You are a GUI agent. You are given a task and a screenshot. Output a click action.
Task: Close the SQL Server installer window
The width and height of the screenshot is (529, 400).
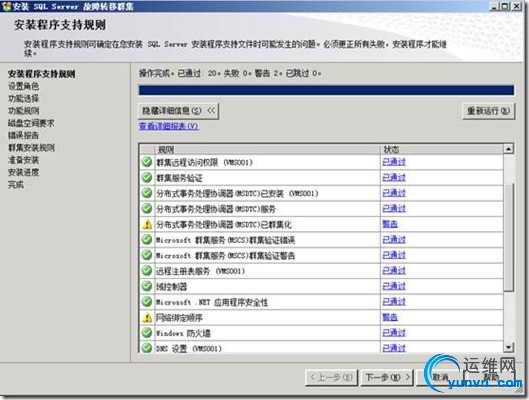[517, 6]
